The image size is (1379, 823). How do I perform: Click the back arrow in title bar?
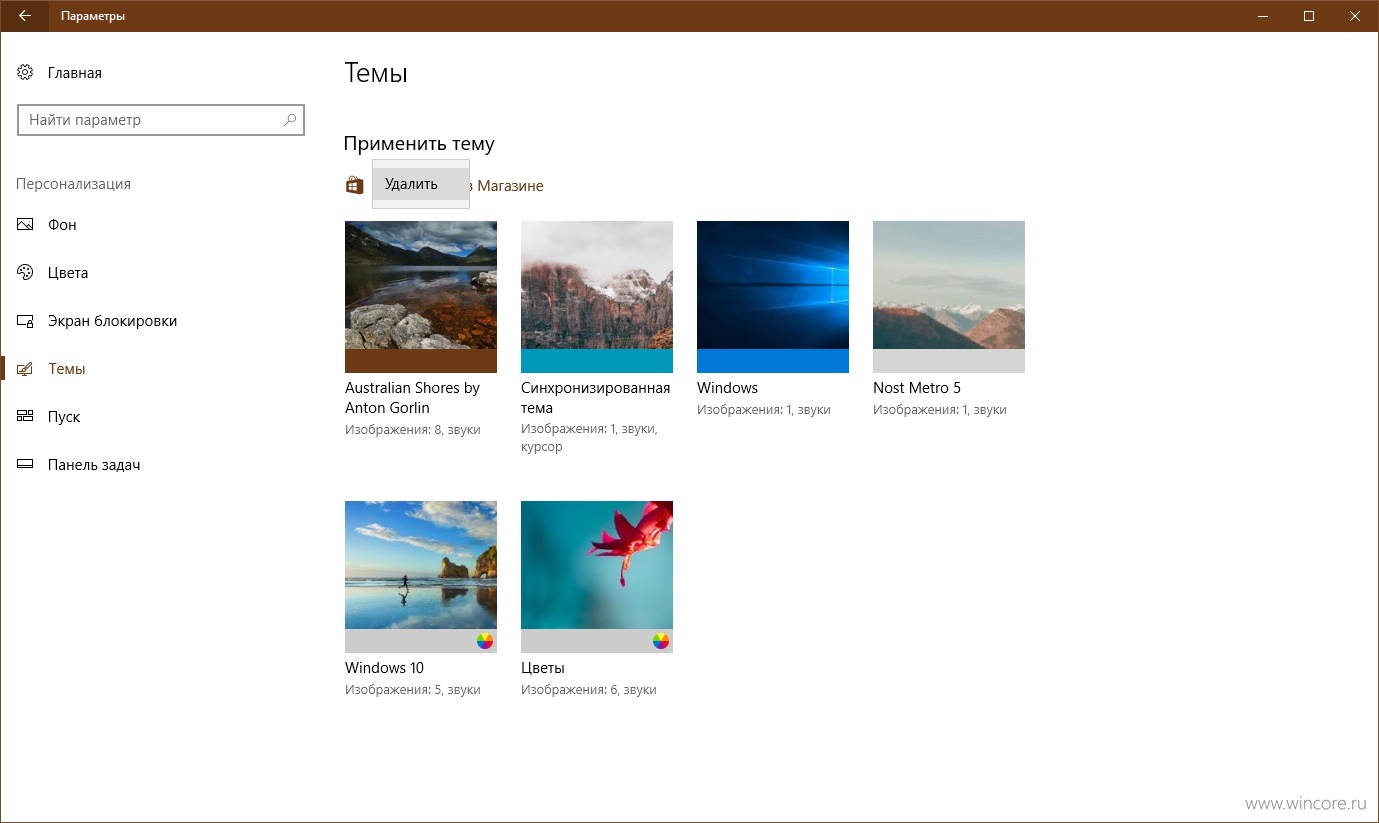coord(25,16)
